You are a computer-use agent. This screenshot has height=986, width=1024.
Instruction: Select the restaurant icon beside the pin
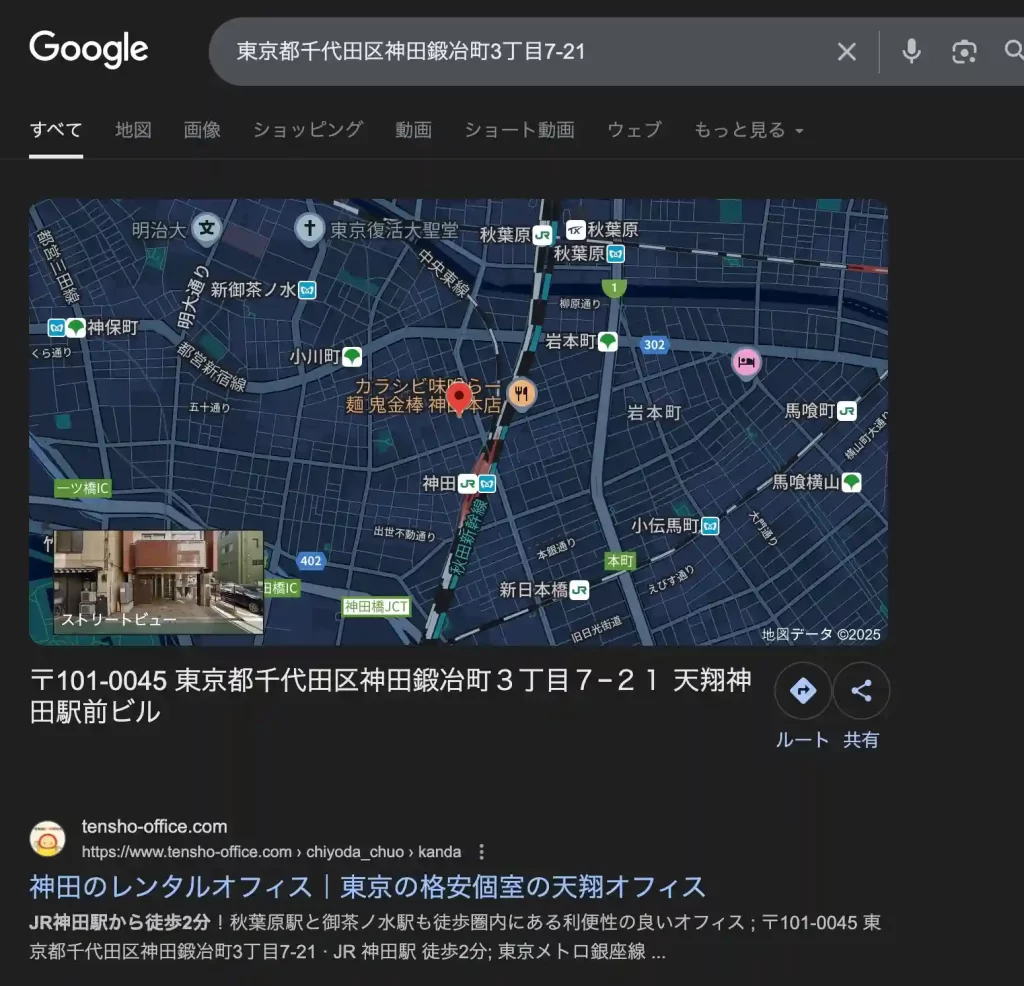(521, 392)
